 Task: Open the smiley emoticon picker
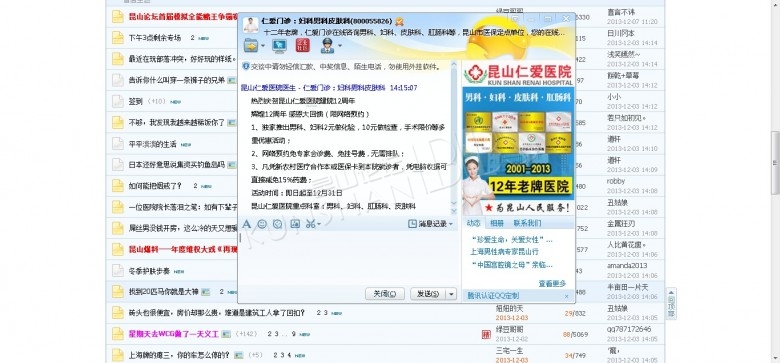point(262,224)
